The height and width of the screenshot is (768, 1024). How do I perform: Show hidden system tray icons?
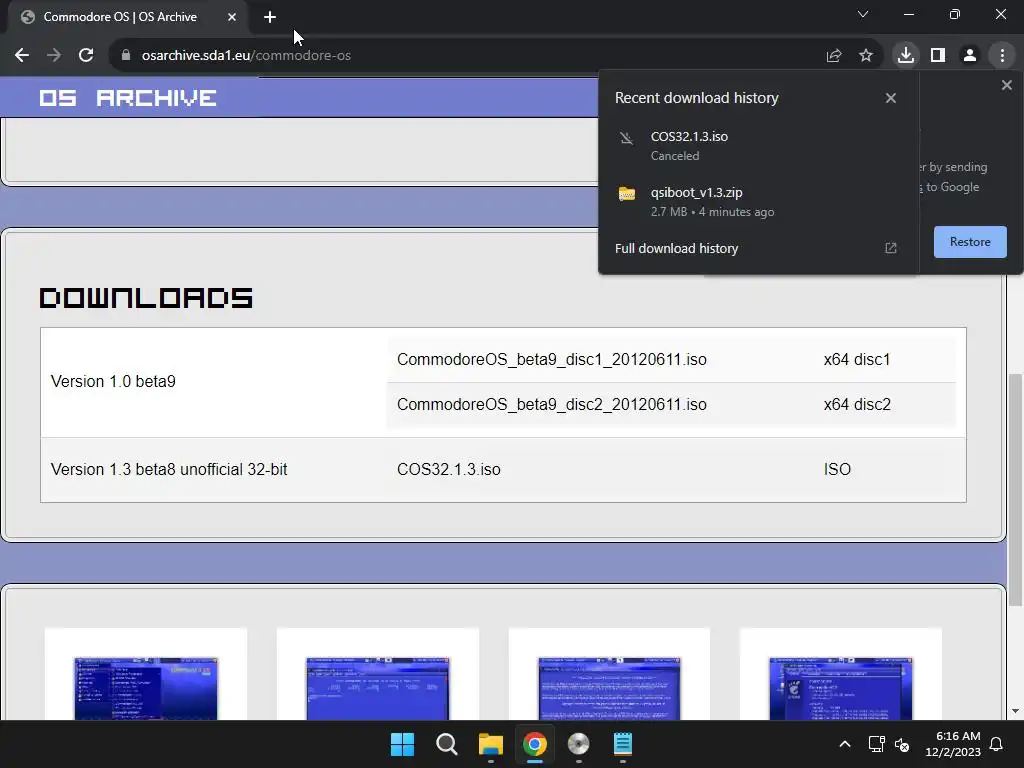pyautogui.click(x=844, y=744)
